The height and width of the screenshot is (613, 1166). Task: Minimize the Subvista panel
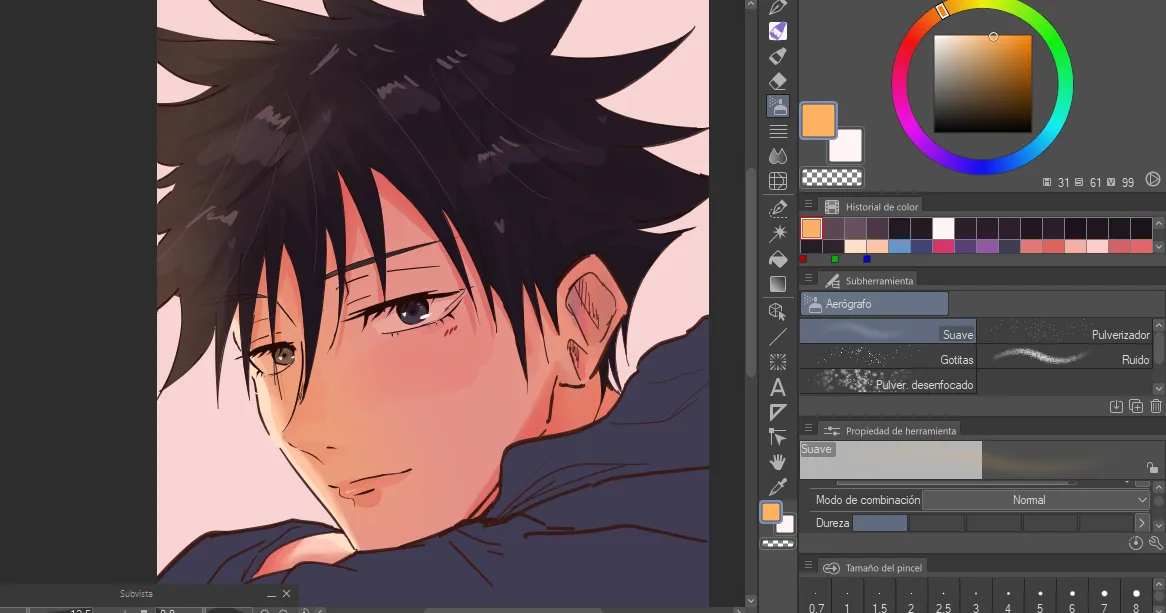(271, 594)
